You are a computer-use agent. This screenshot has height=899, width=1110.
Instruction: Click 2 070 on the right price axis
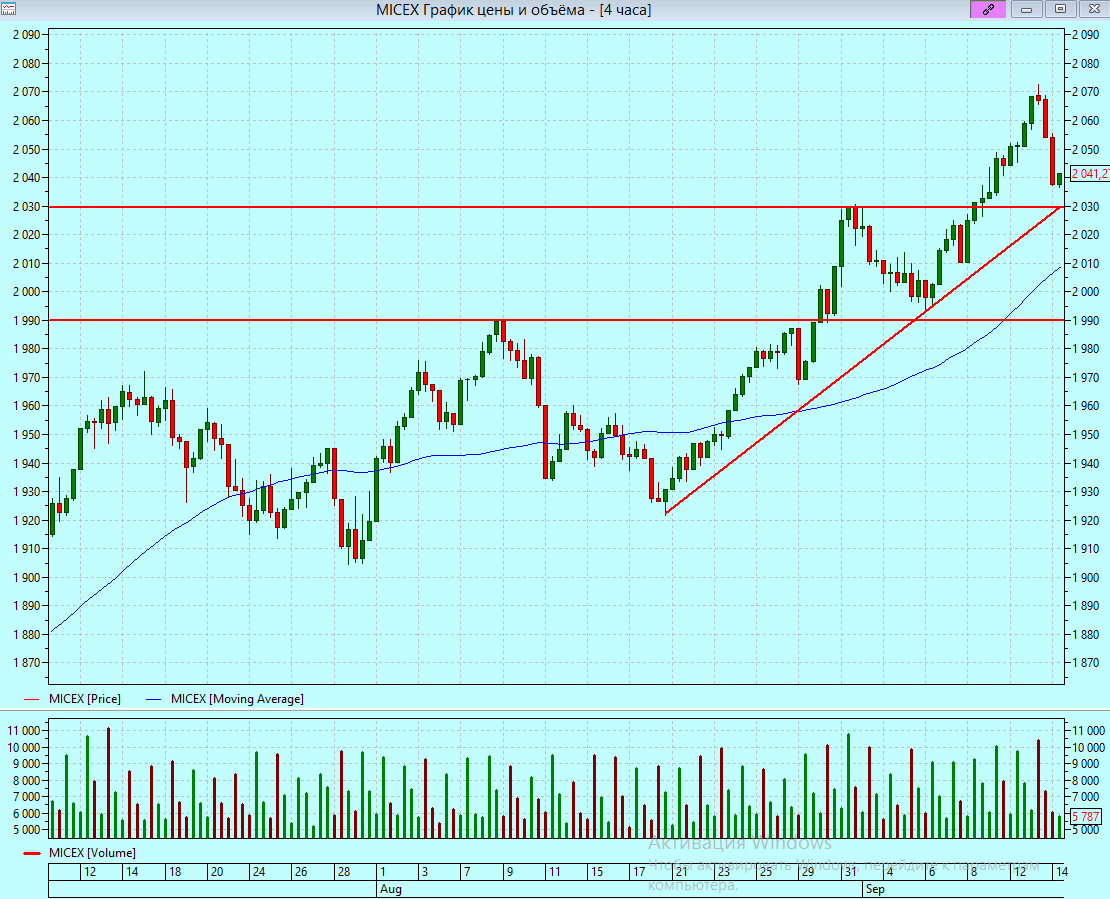point(1086,92)
